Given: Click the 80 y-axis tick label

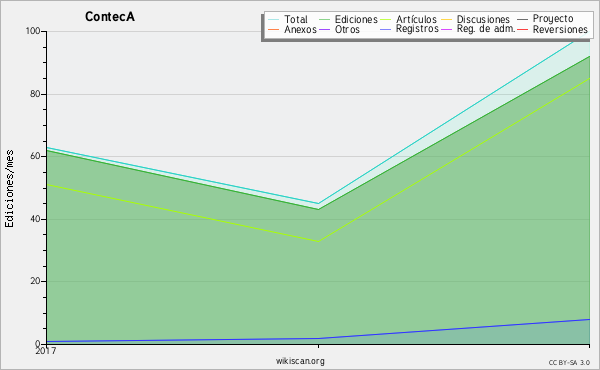Looking at the screenshot, I should [x=35, y=94].
